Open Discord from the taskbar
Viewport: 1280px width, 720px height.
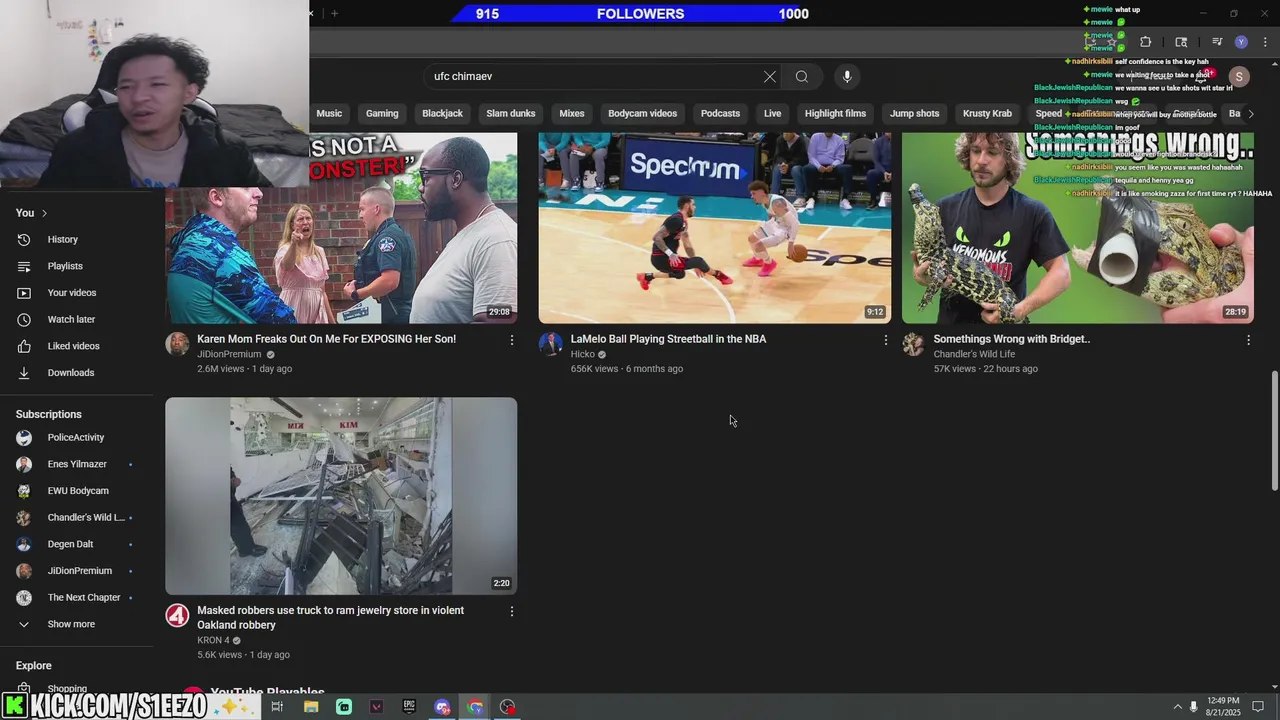[442, 707]
